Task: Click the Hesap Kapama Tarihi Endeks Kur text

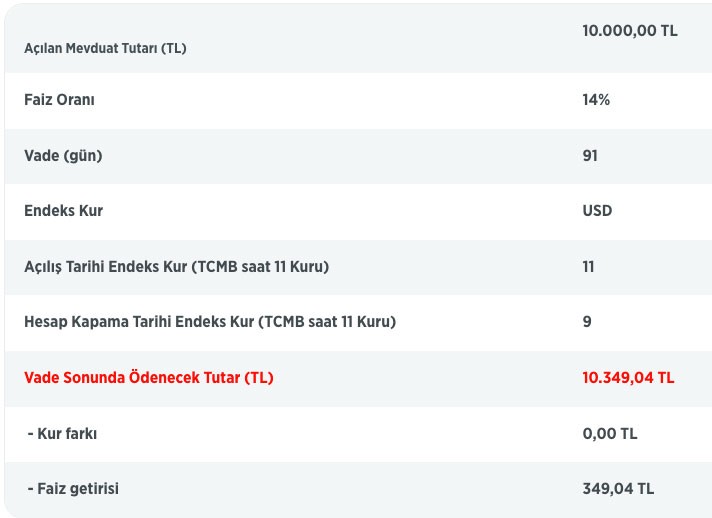Action: pyautogui.click(x=140, y=322)
